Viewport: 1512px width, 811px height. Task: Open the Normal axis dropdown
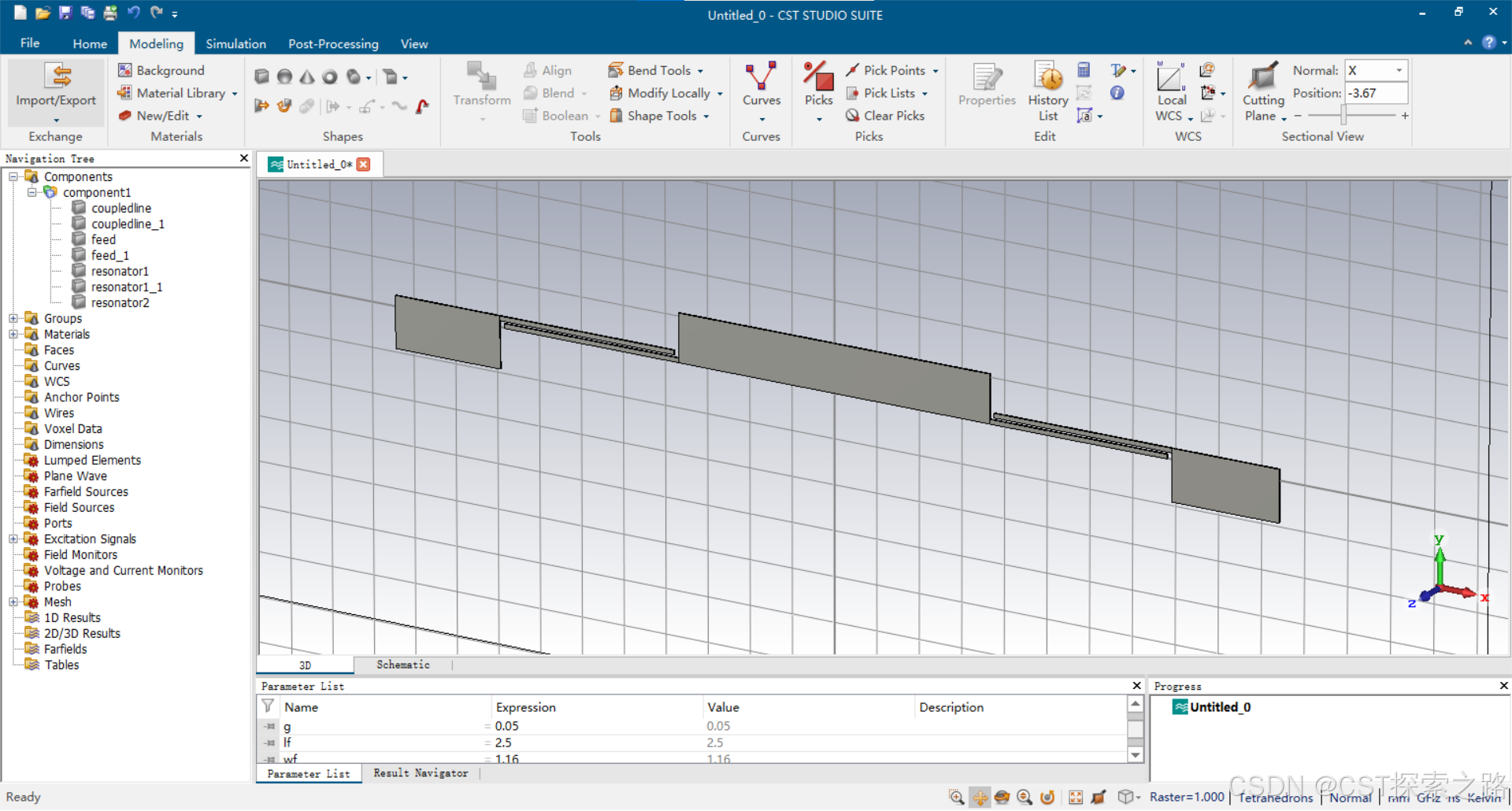pyautogui.click(x=1399, y=70)
